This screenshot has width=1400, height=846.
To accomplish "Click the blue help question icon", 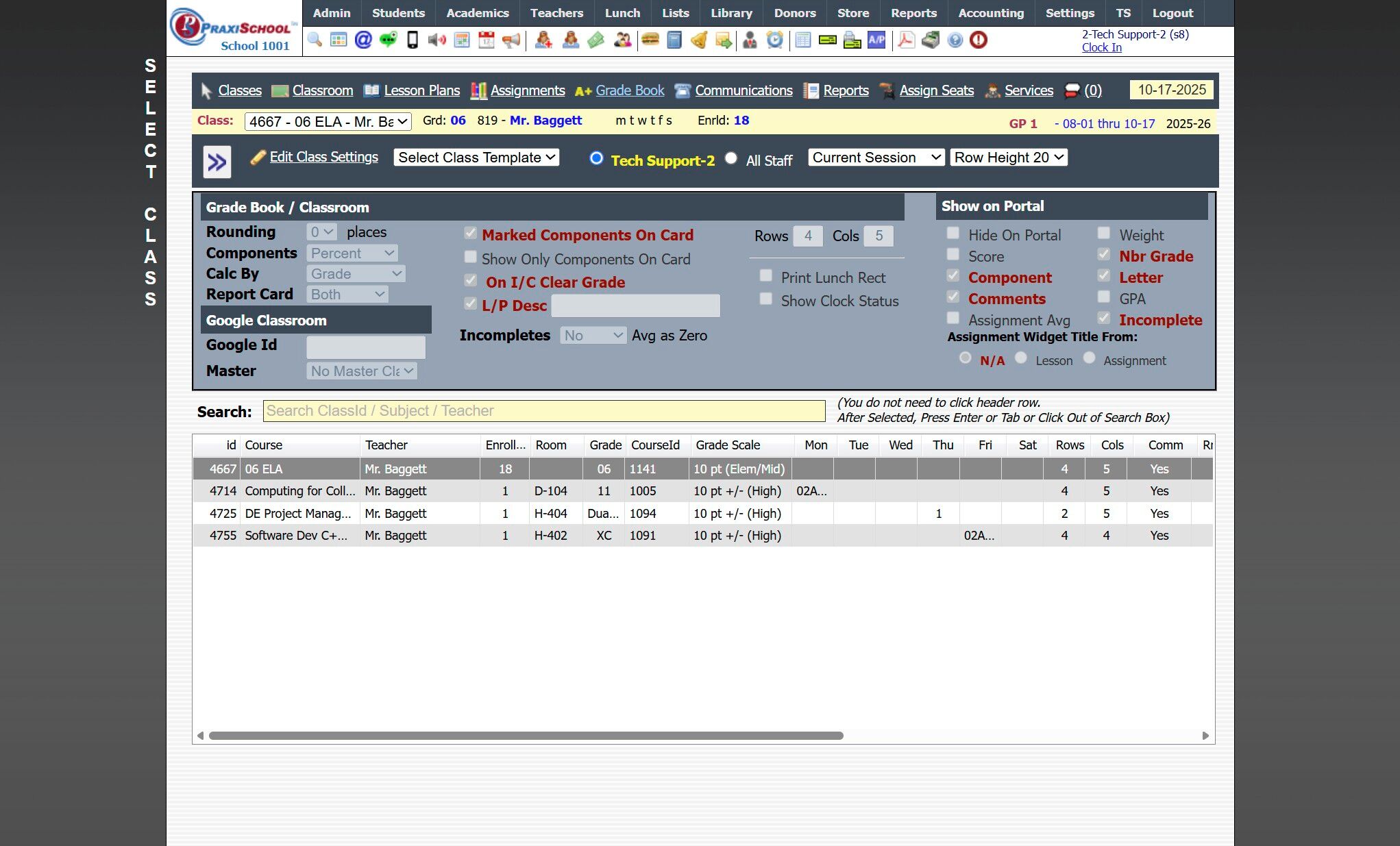I will [x=955, y=40].
